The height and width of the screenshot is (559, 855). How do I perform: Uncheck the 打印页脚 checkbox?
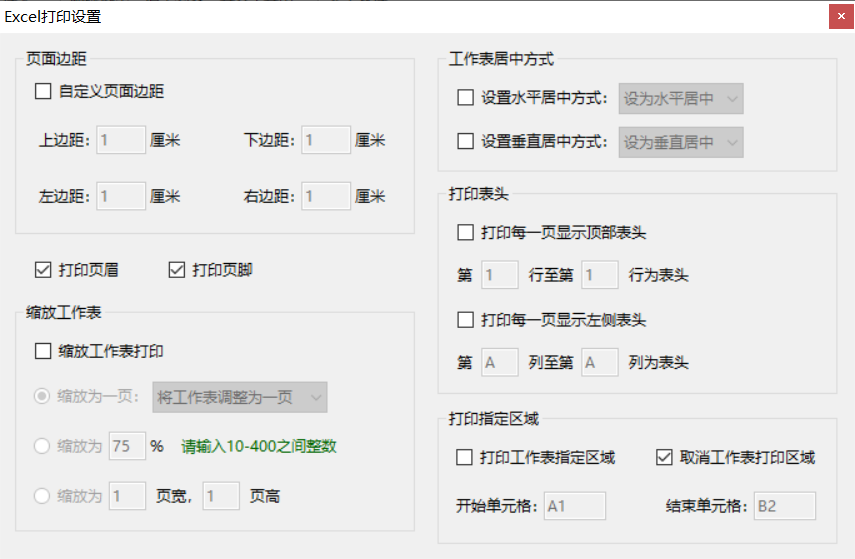click(x=177, y=270)
